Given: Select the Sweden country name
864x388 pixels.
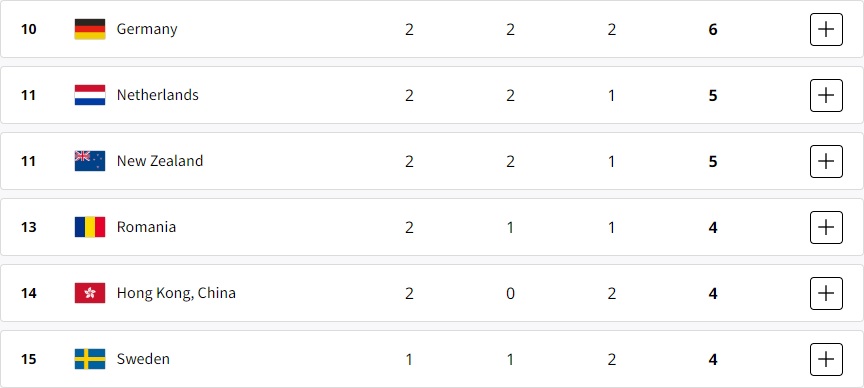Looking at the screenshot, I should pyautogui.click(x=143, y=359).
